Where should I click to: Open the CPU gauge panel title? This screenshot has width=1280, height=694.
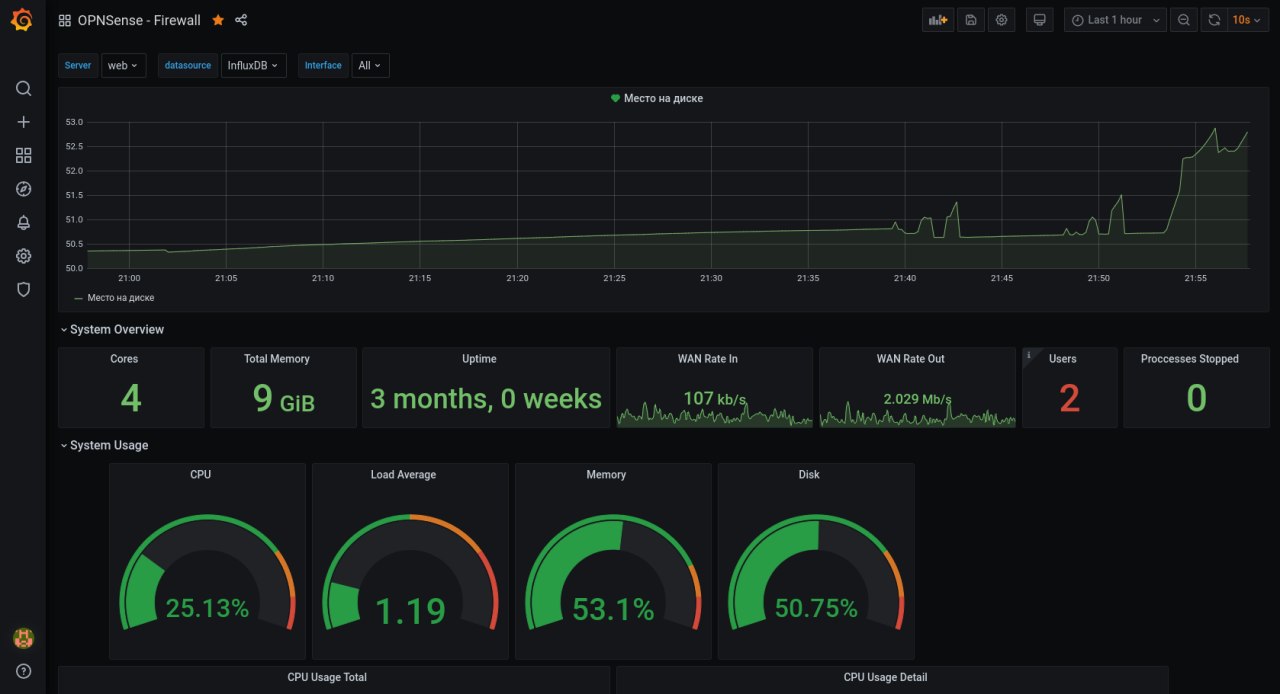click(200, 474)
